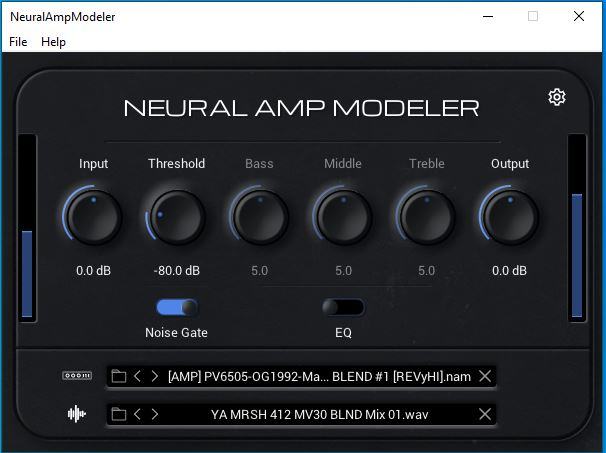The height and width of the screenshot is (453, 606).
Task: Click the Noise Gate label
Action: [x=176, y=333]
